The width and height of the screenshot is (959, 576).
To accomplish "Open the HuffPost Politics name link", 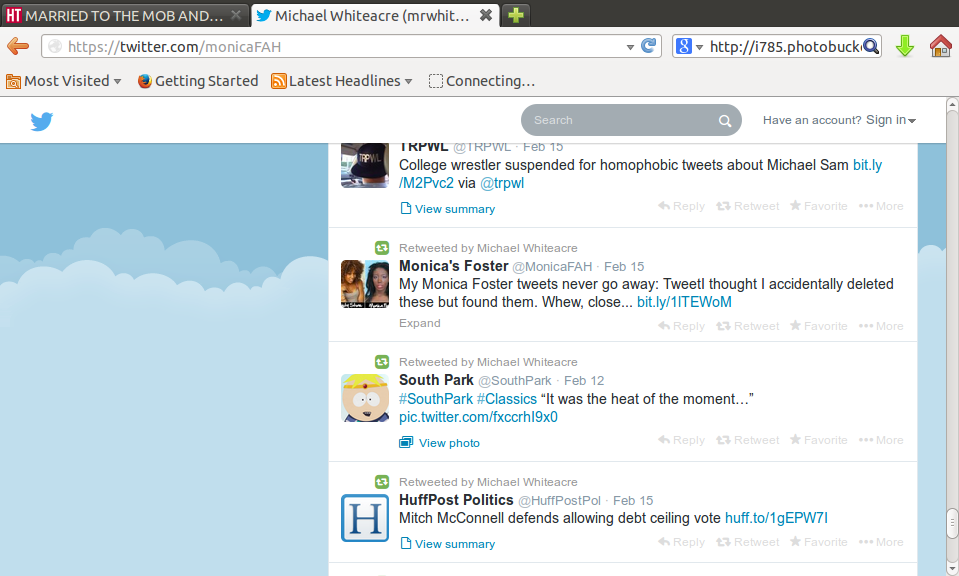I will tap(456, 500).
